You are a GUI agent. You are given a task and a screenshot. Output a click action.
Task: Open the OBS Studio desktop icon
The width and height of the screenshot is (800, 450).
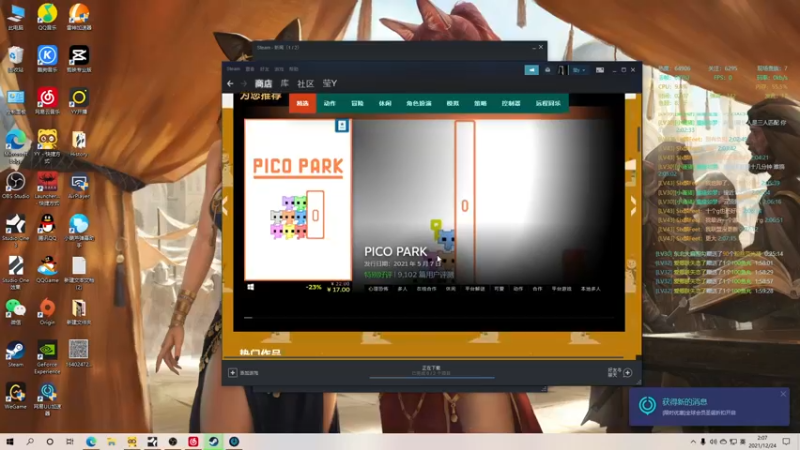pos(15,185)
